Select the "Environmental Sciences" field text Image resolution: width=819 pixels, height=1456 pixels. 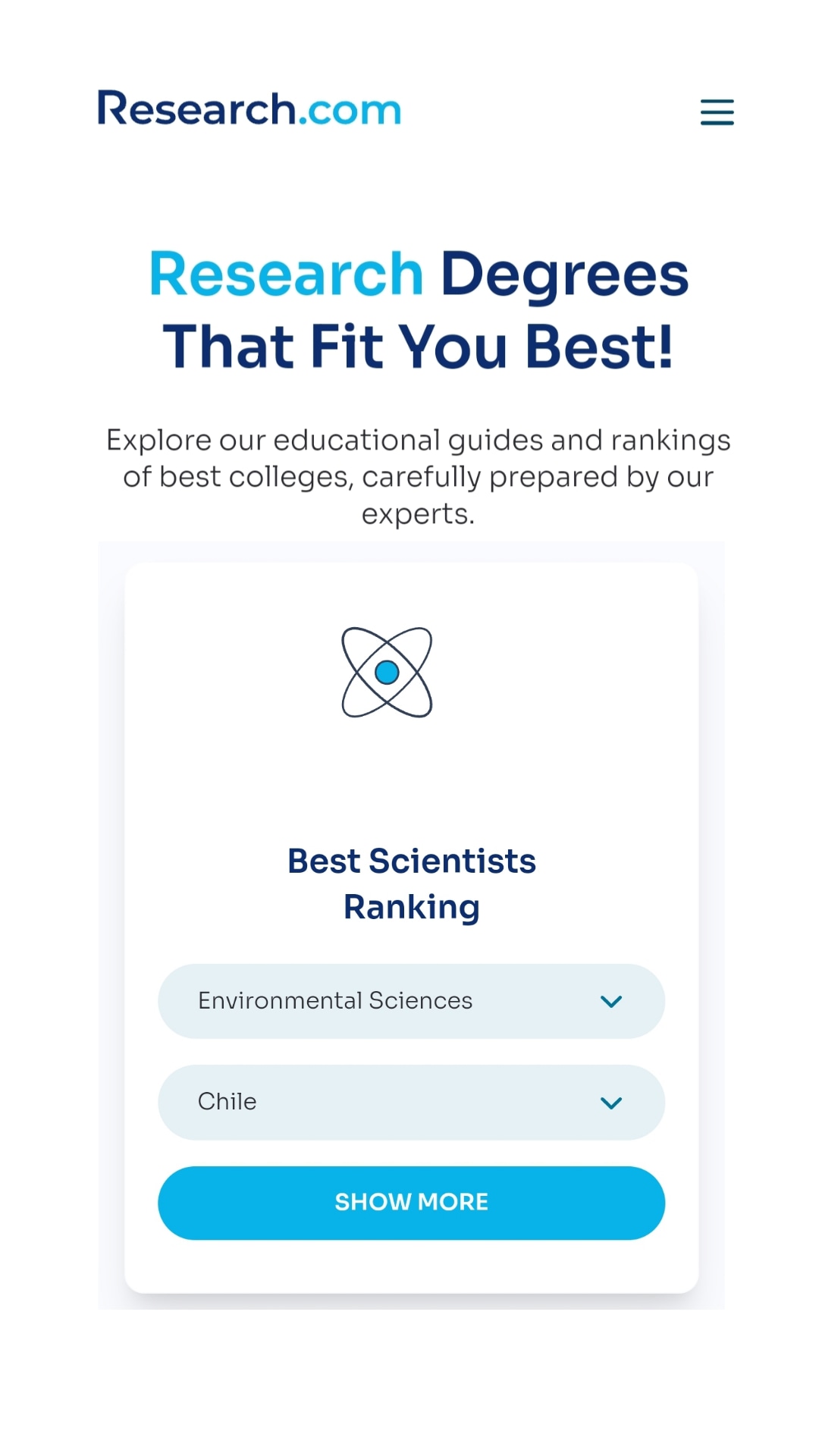tap(335, 1001)
